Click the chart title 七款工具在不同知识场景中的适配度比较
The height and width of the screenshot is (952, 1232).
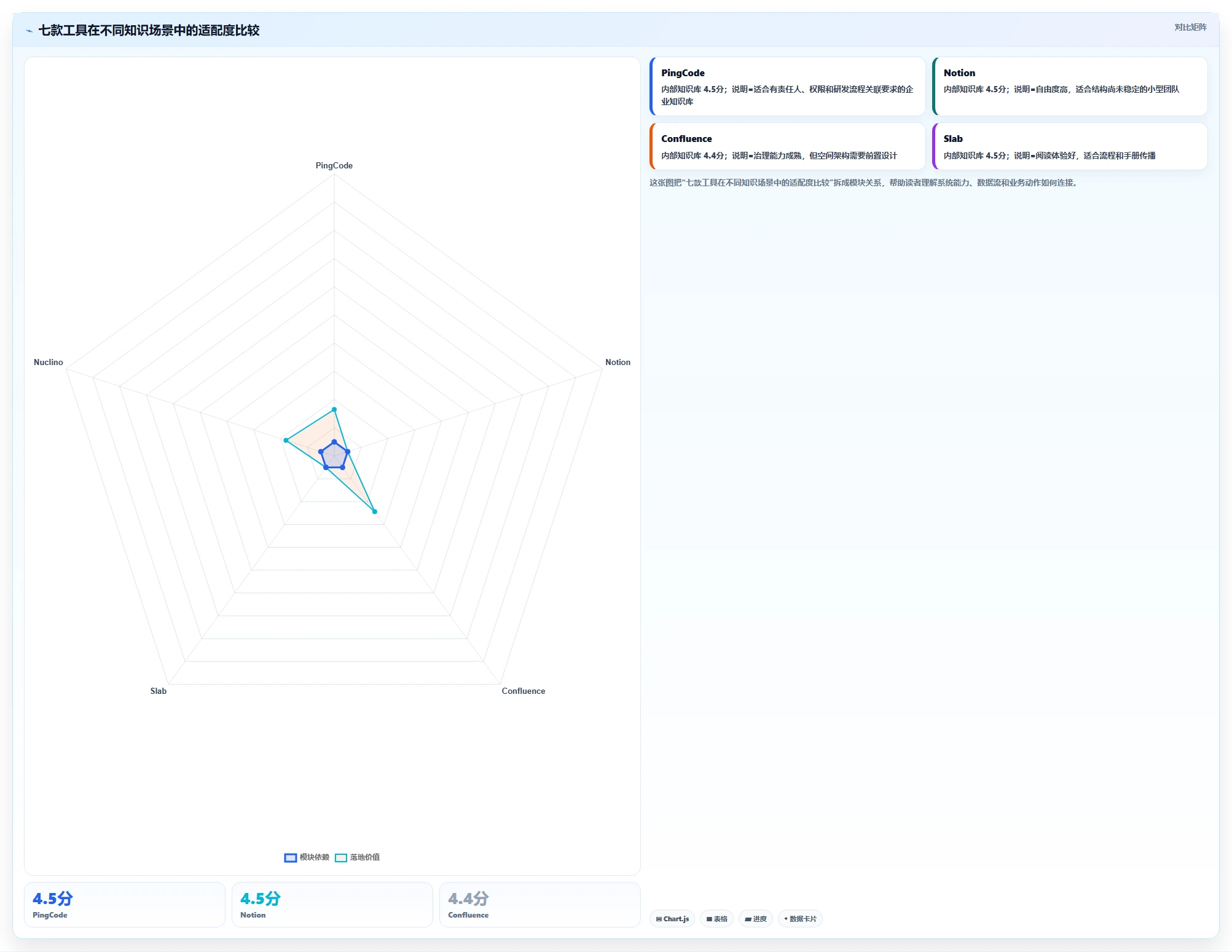149,30
